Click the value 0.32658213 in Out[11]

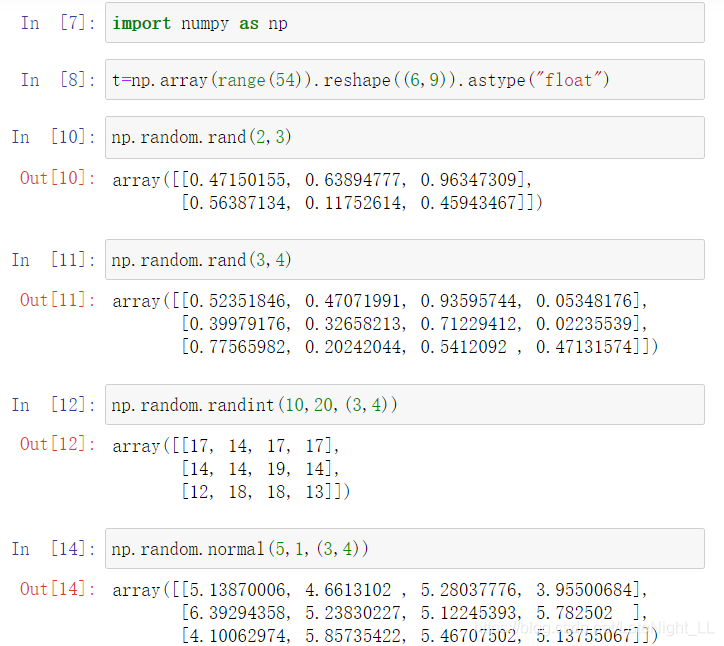(353, 324)
